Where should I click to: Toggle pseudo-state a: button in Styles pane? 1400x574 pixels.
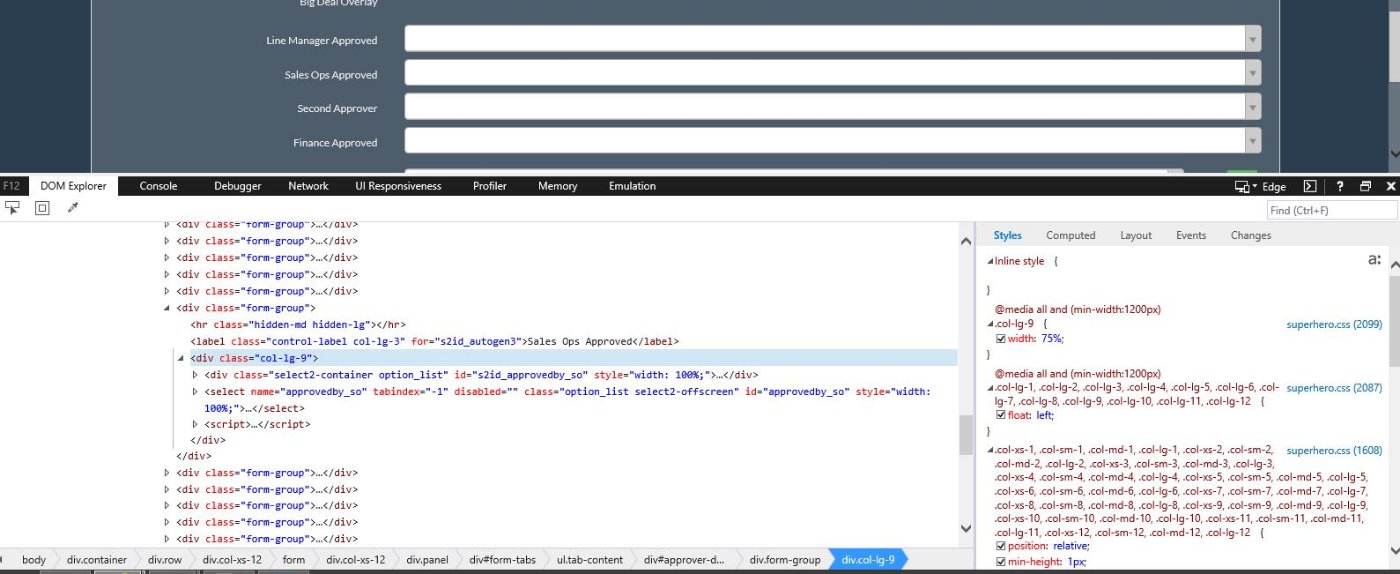(x=1374, y=260)
